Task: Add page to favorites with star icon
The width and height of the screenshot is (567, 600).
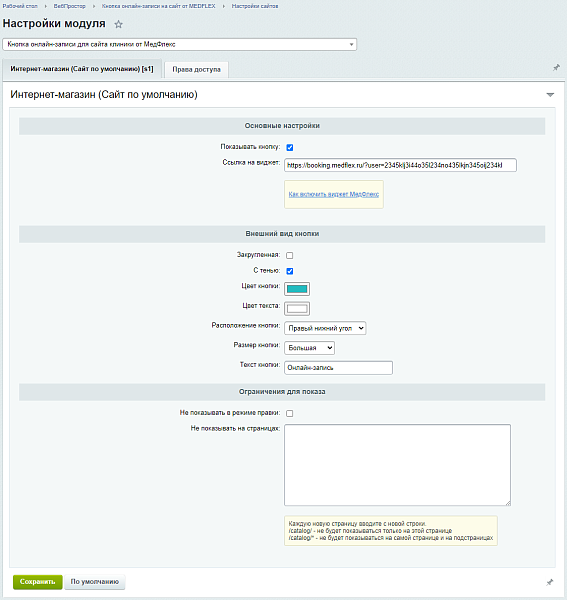Action: 119,24
